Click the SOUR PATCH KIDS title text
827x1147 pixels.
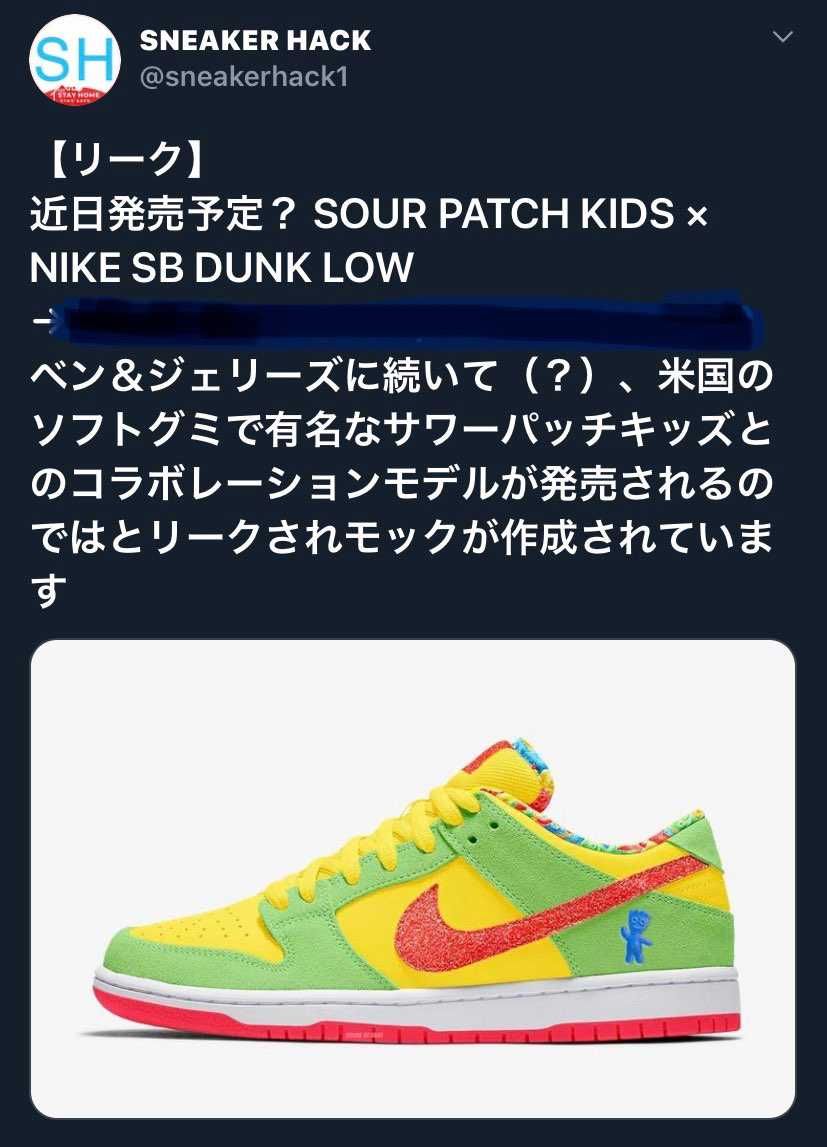click(x=493, y=213)
